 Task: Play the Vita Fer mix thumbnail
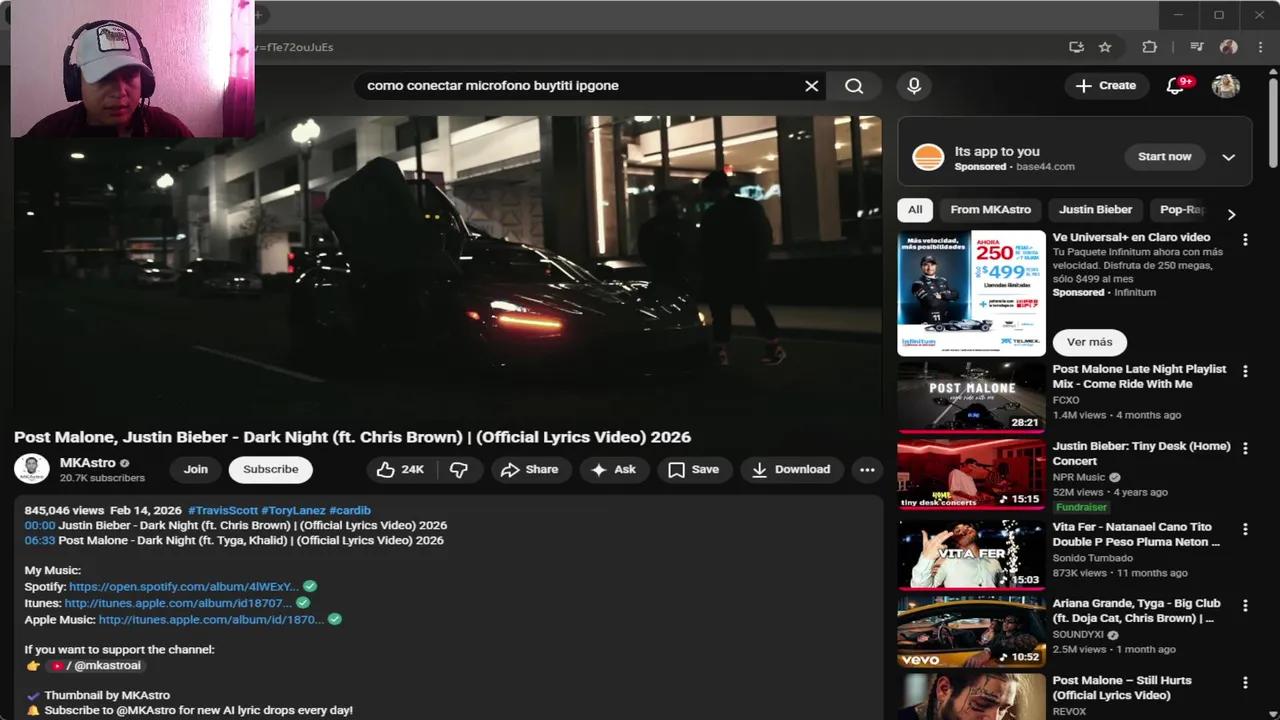click(971, 553)
